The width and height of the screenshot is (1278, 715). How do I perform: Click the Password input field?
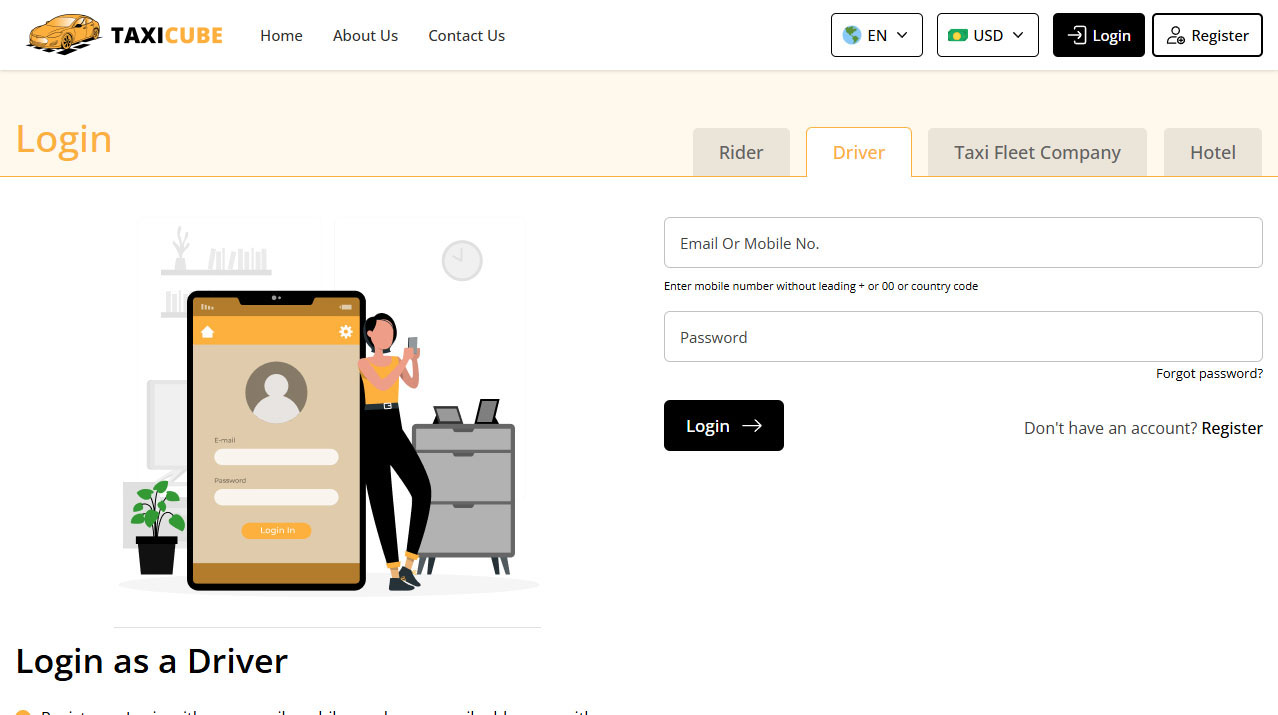pyautogui.click(x=962, y=336)
